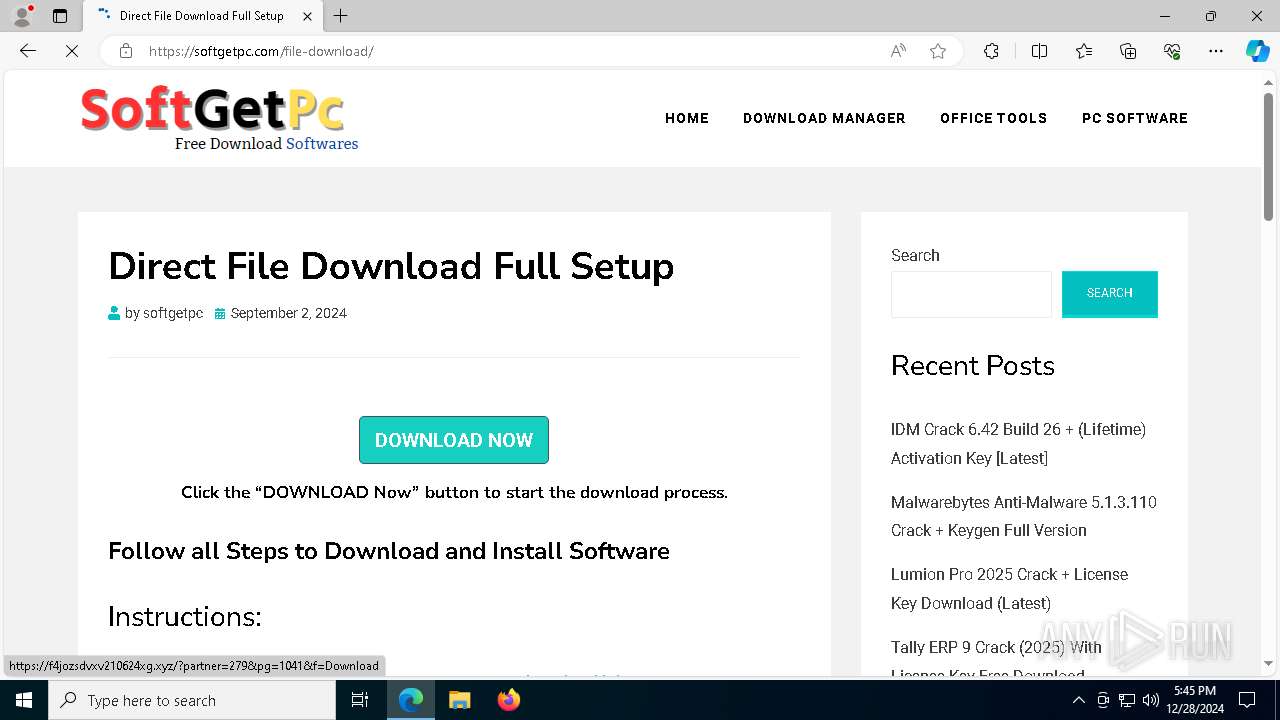
Task: Click the SoftGetPc logo
Action: tap(219, 118)
